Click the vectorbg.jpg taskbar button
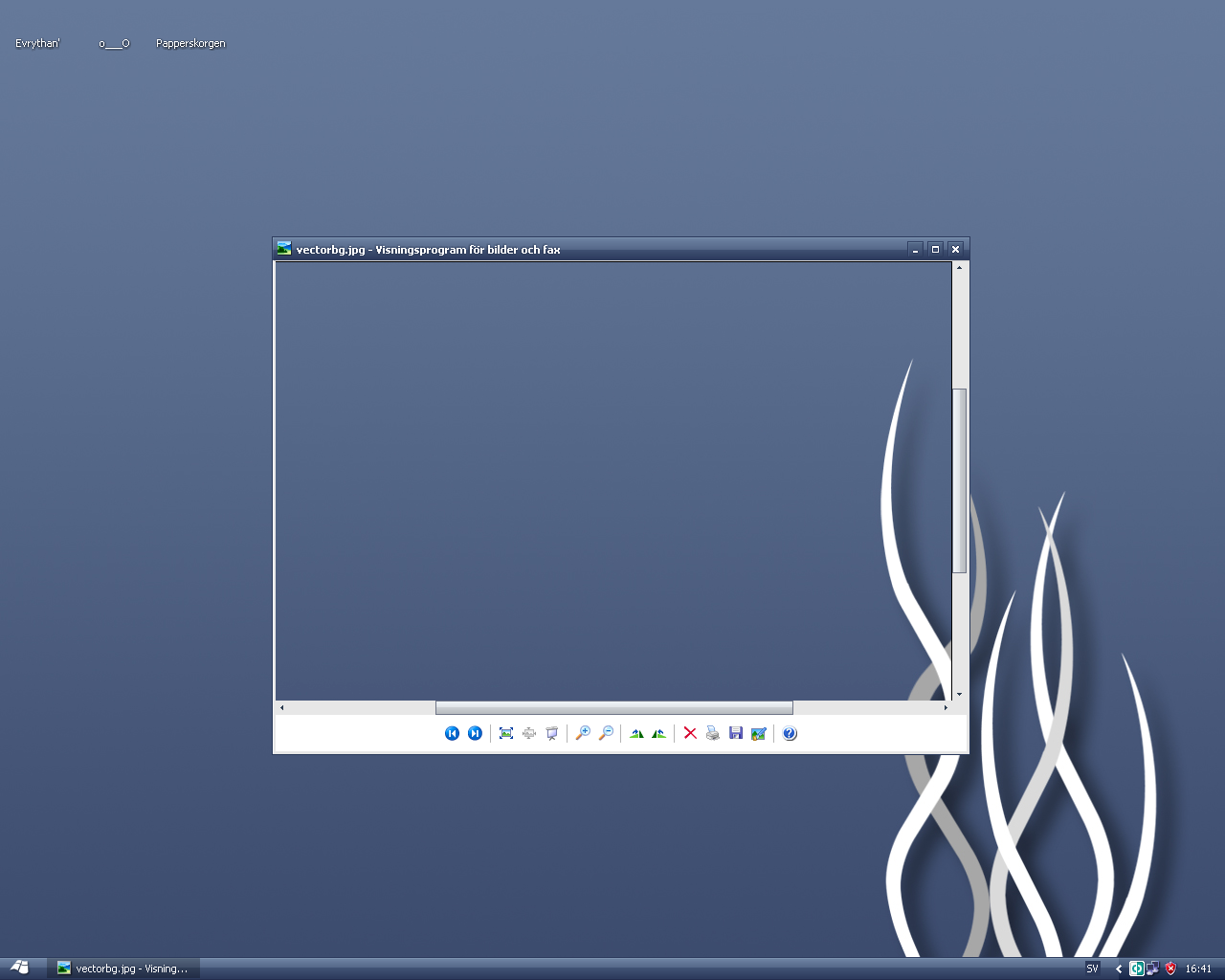Screen dimensions: 1225x980 (123, 969)
